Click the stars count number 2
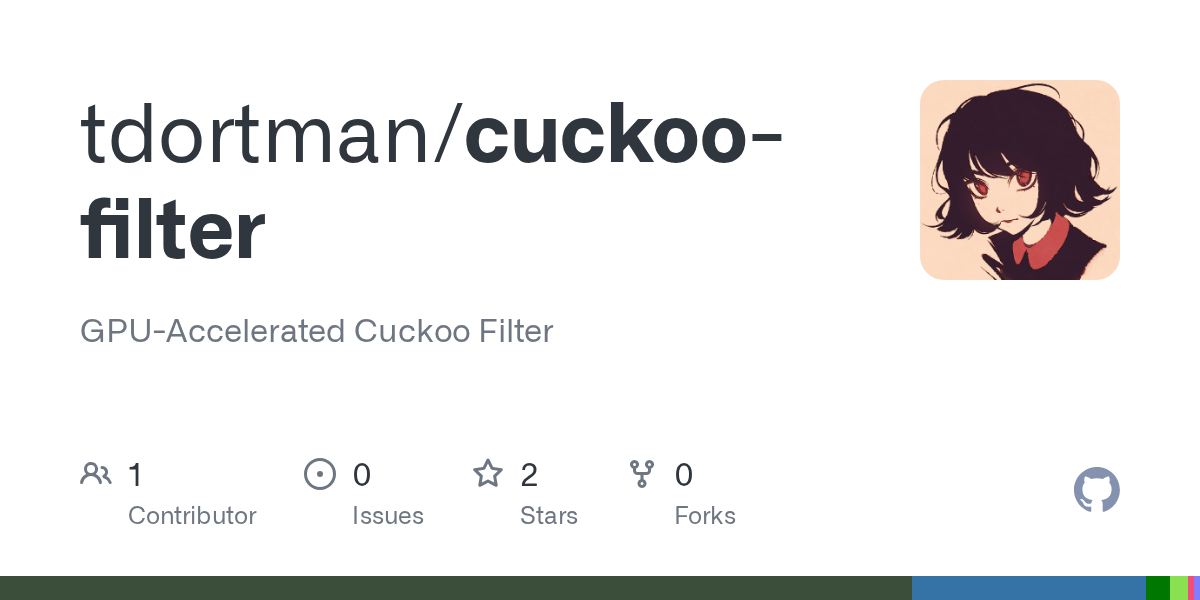 click(529, 475)
